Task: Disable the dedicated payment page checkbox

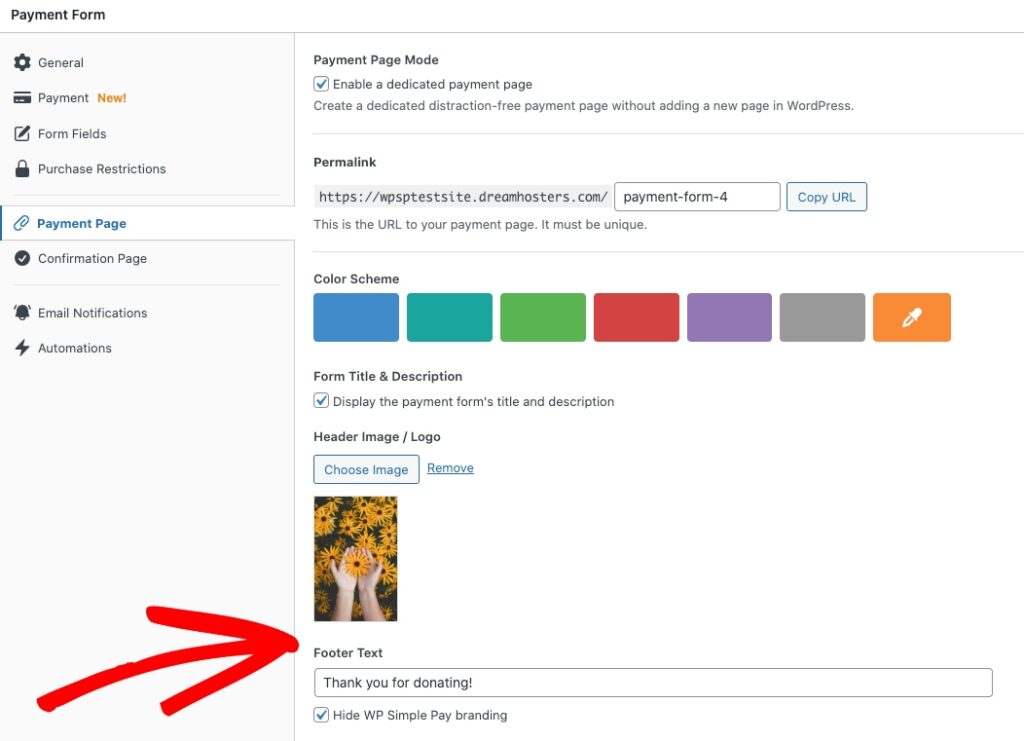Action: (x=322, y=85)
